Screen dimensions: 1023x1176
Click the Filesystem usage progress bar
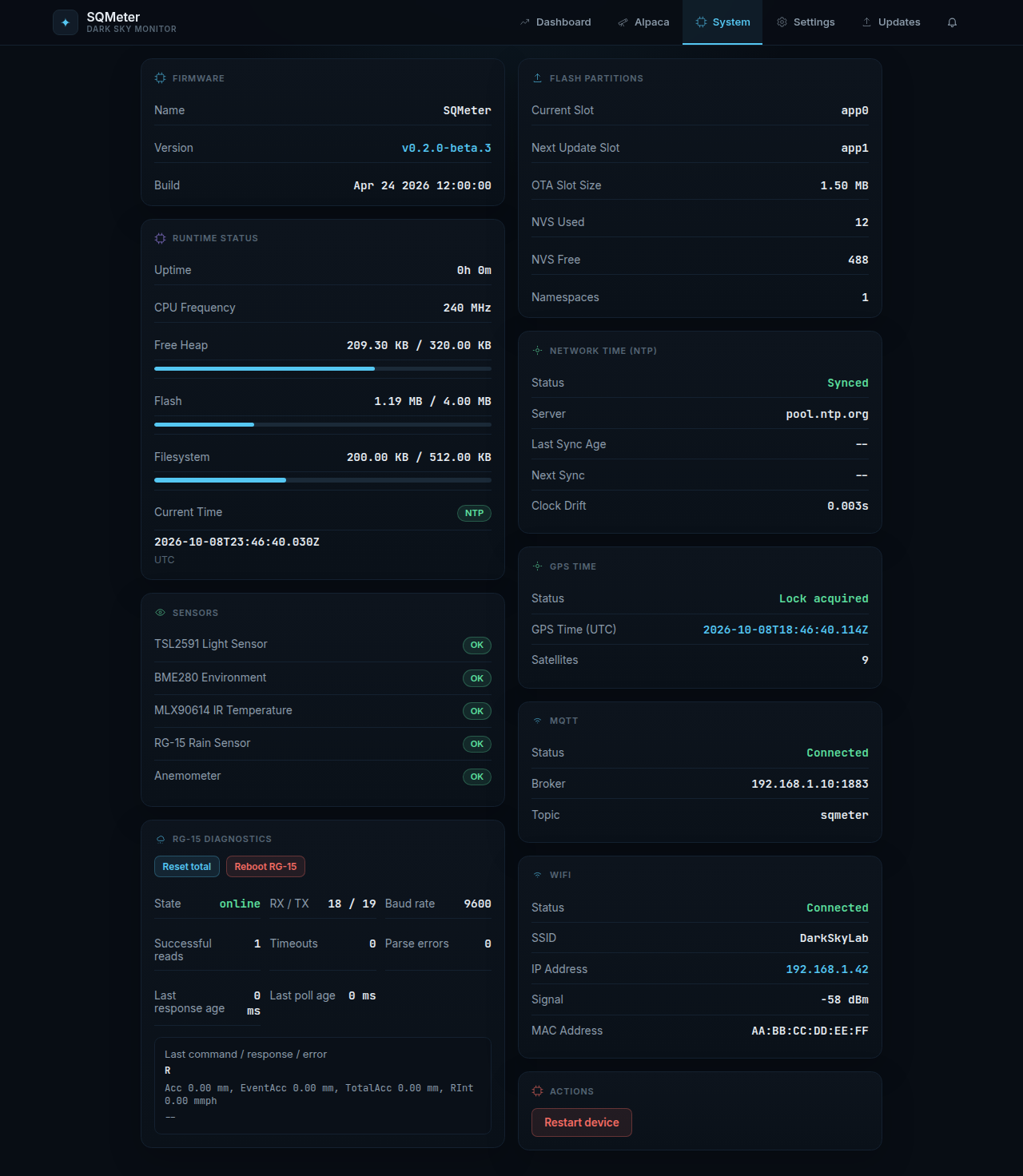(323, 480)
